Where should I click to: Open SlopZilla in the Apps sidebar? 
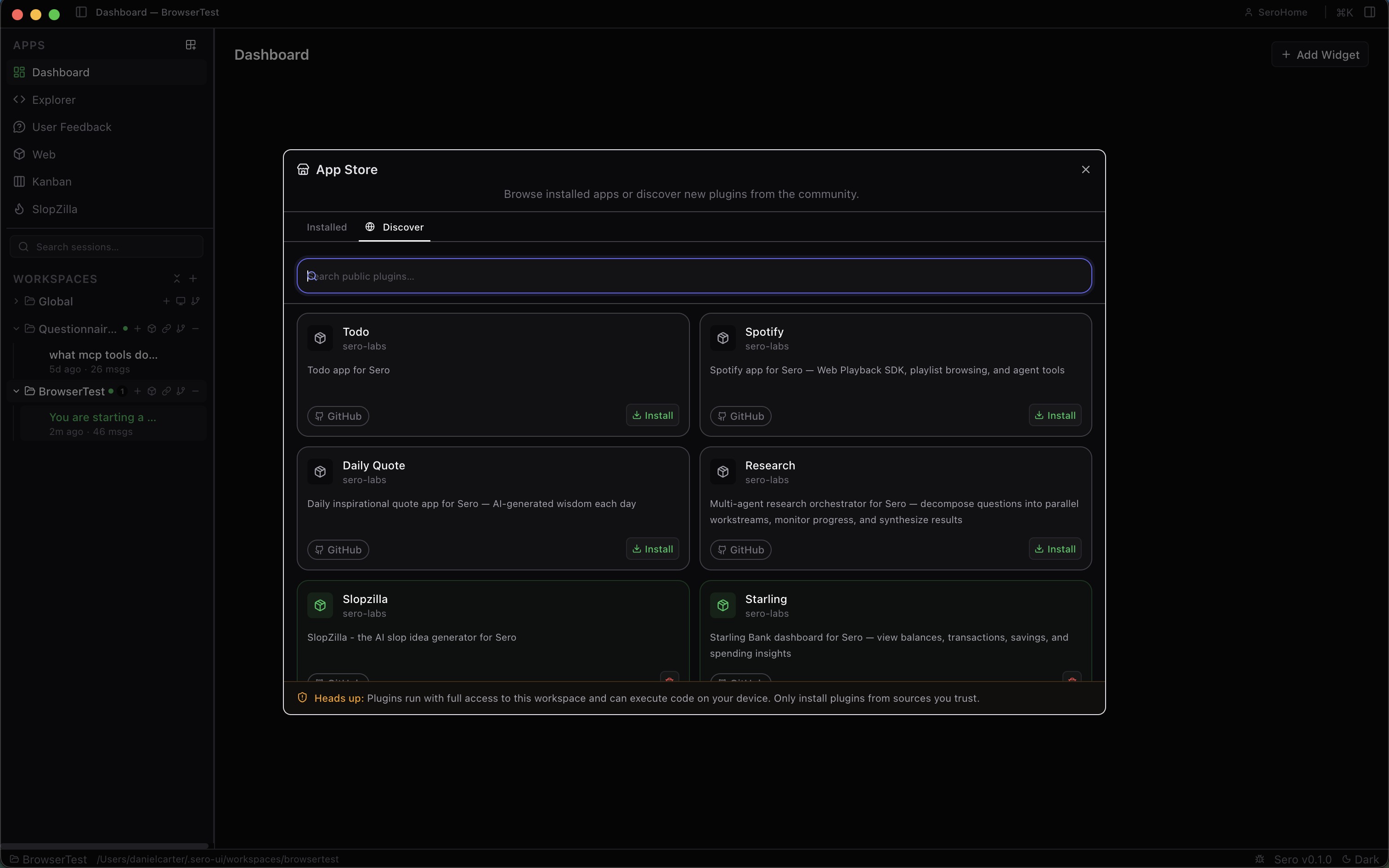[55, 209]
